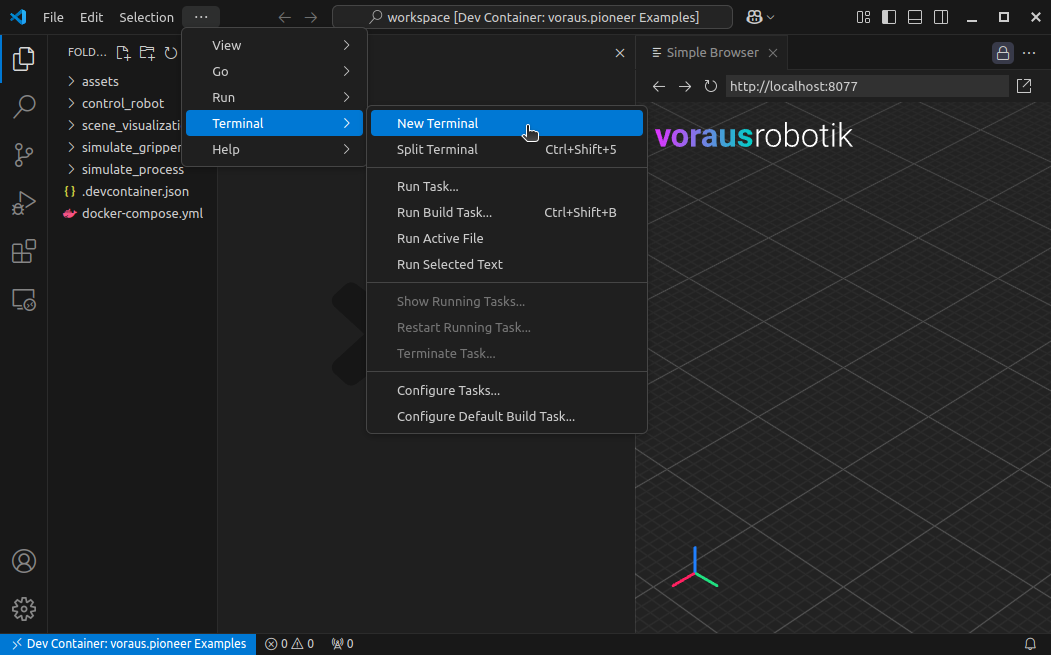Select Run Build Task...

click(x=507, y=213)
